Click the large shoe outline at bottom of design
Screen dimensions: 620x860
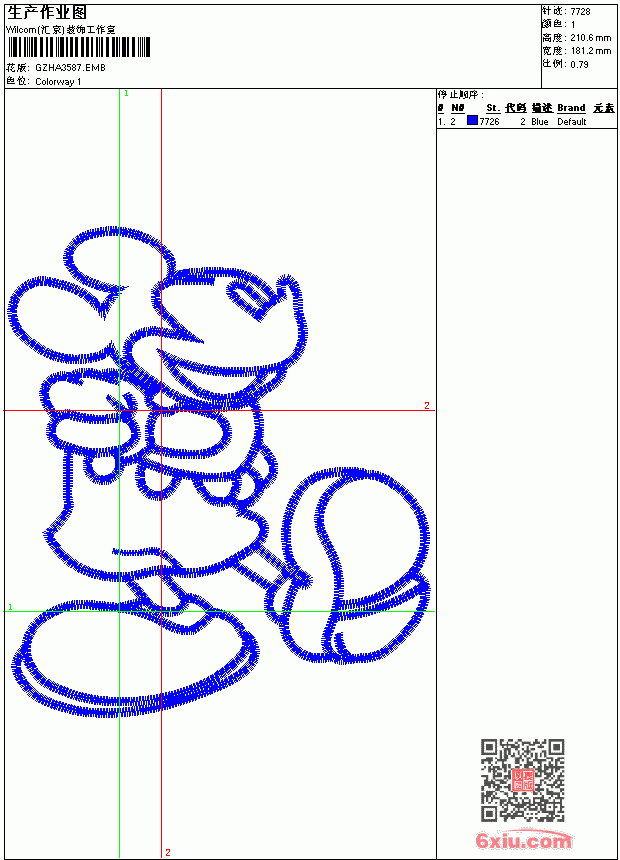(x=134, y=658)
